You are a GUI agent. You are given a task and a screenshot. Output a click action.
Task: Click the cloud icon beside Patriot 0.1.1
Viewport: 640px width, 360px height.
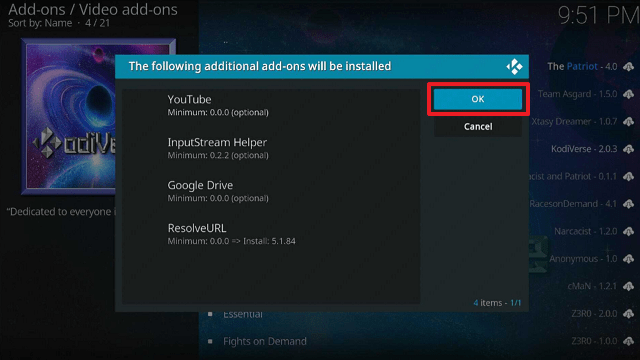(629, 176)
